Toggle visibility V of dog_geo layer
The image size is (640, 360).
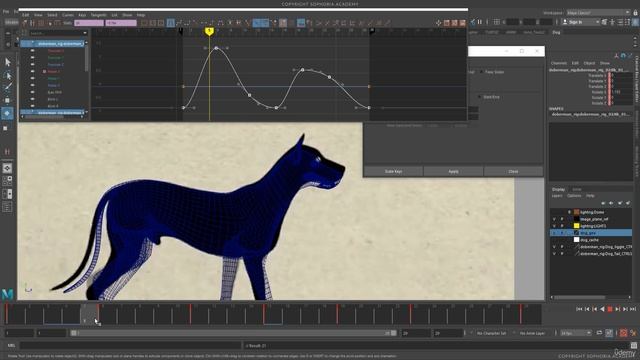(x=554, y=233)
